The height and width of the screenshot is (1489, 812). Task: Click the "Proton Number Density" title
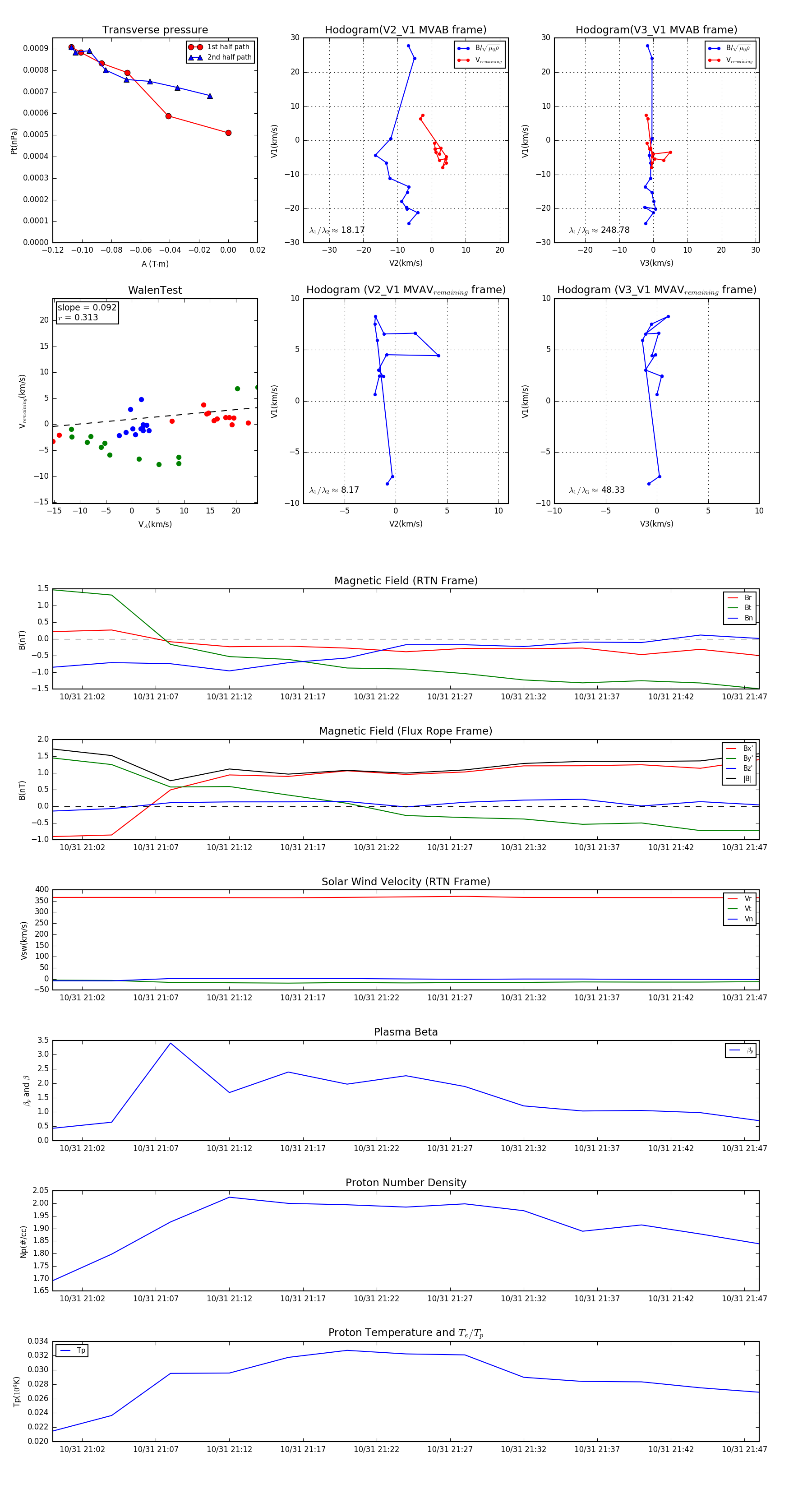coord(406,1183)
